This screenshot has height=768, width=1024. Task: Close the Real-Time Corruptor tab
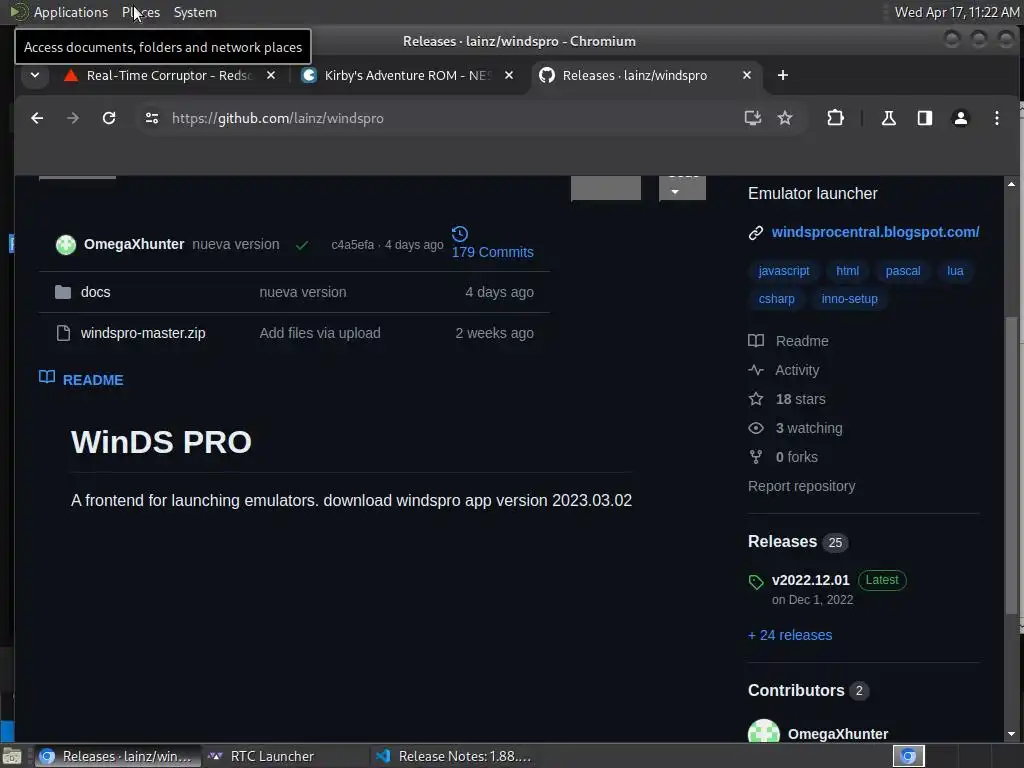[x=271, y=75]
